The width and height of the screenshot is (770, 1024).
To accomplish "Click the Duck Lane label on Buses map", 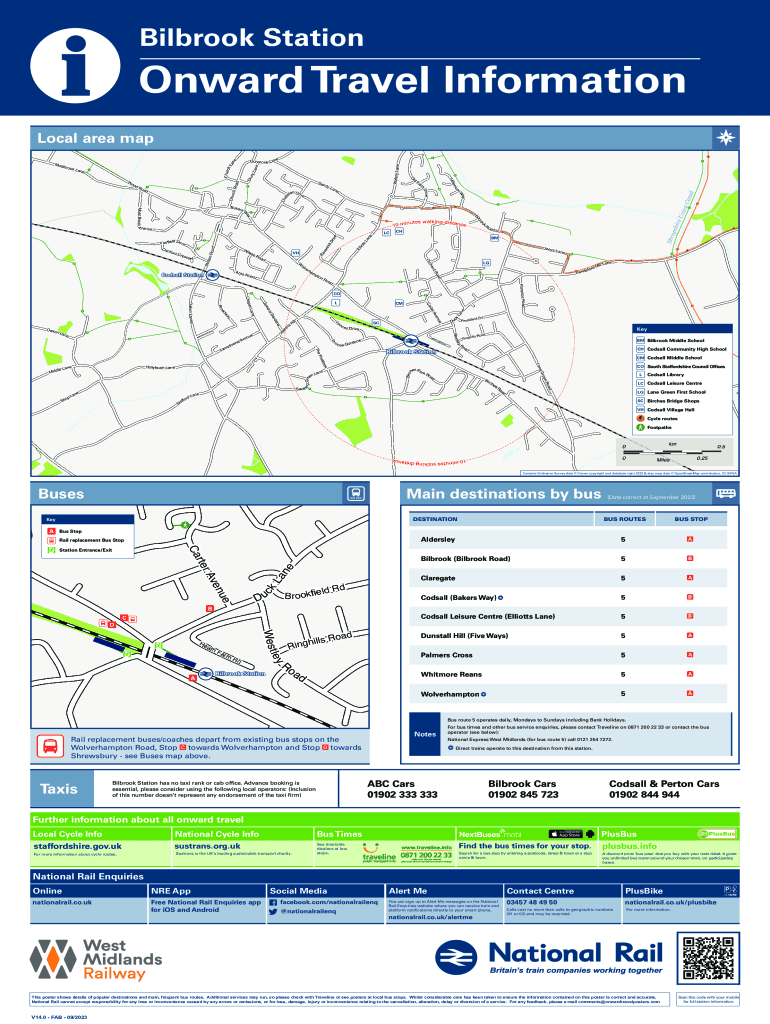I will click(x=274, y=581).
